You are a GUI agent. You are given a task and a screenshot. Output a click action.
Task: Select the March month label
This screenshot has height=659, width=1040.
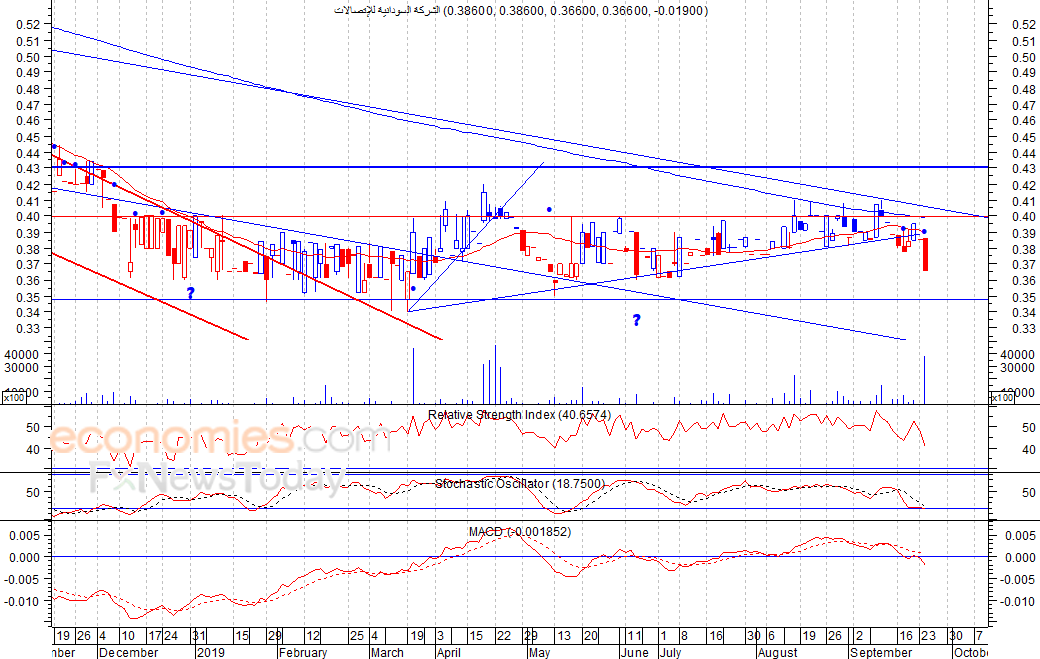(387, 652)
